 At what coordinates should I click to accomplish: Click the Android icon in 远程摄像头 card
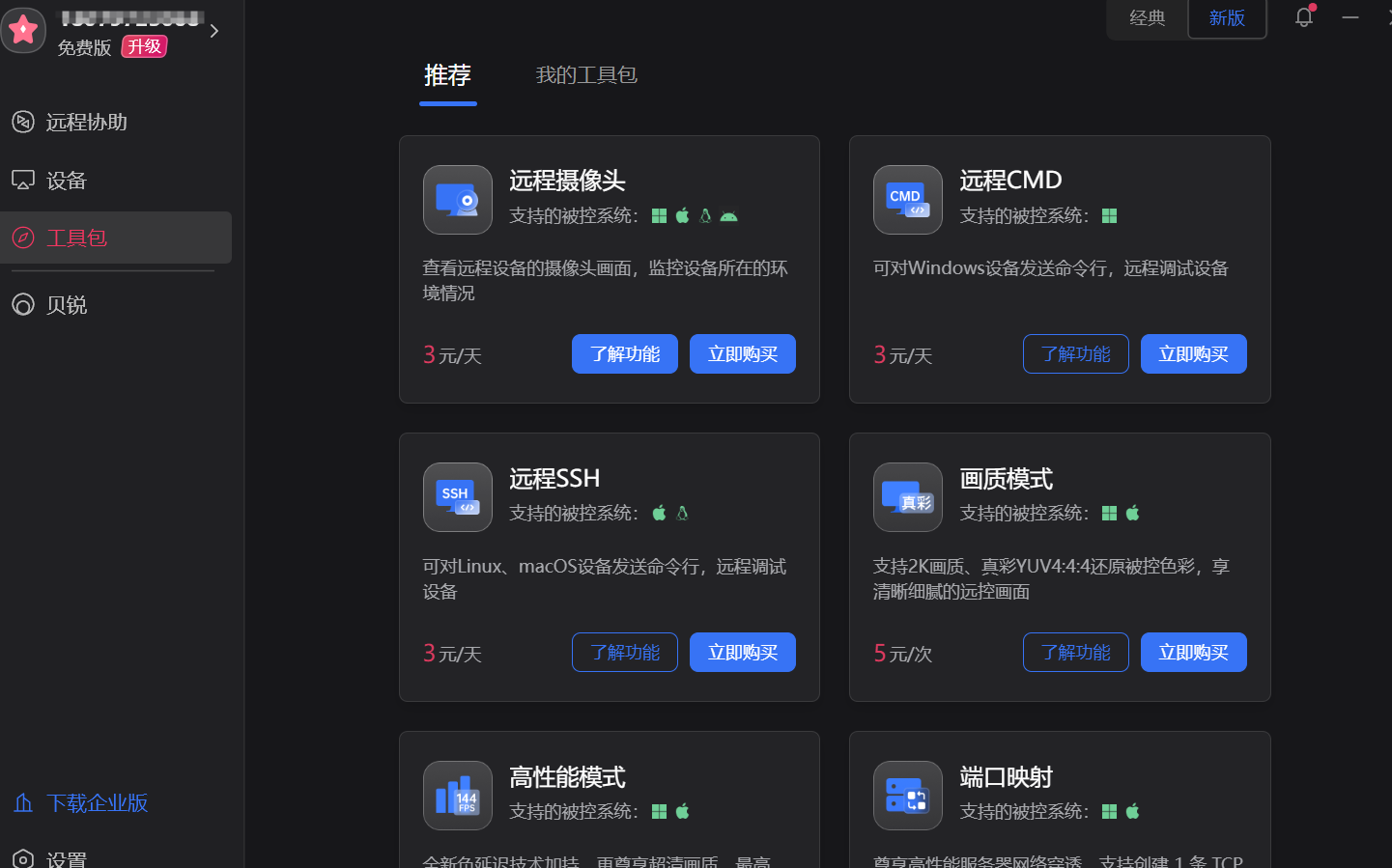coord(729,216)
